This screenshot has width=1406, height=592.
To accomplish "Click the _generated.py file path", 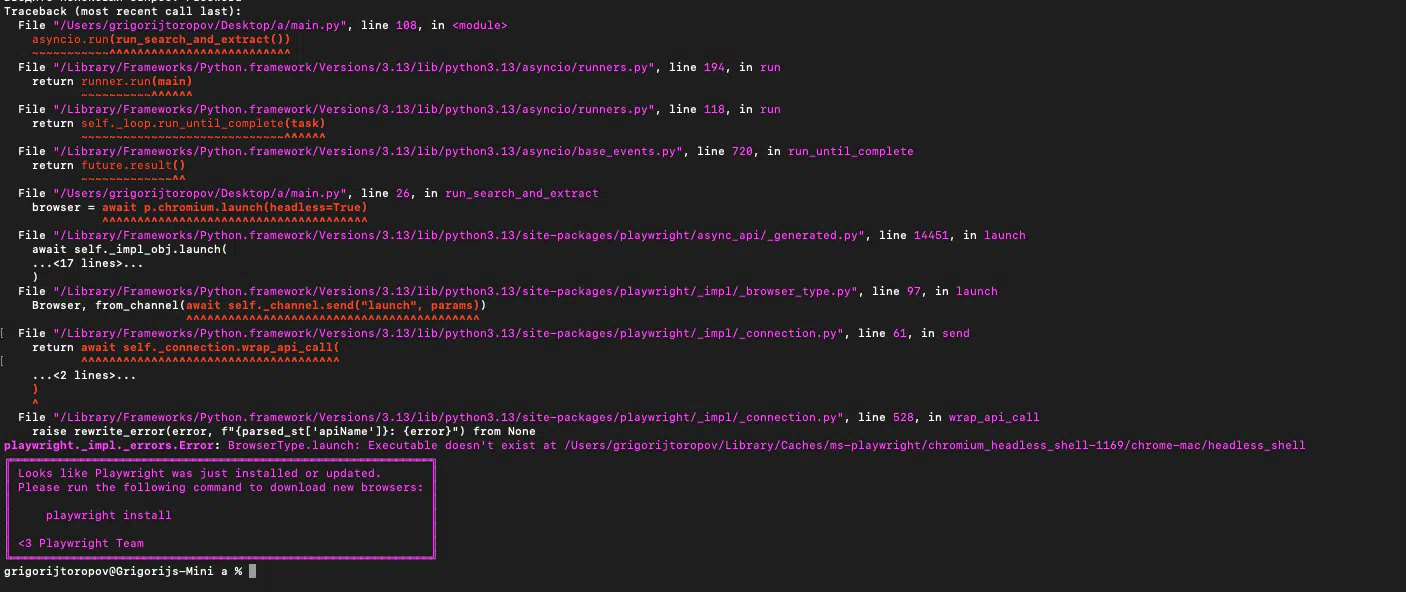I will [459, 235].
